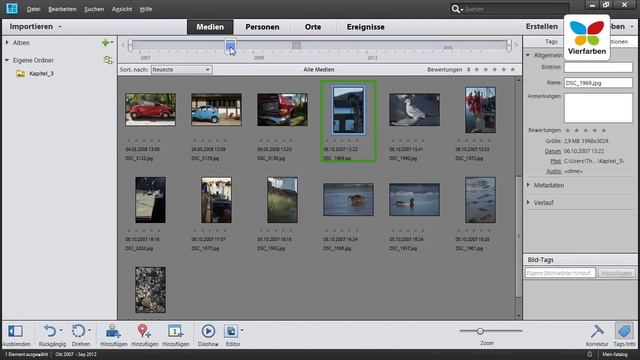Click the Ausblenden panel icon
The image size is (640, 360).
(x=16, y=331)
